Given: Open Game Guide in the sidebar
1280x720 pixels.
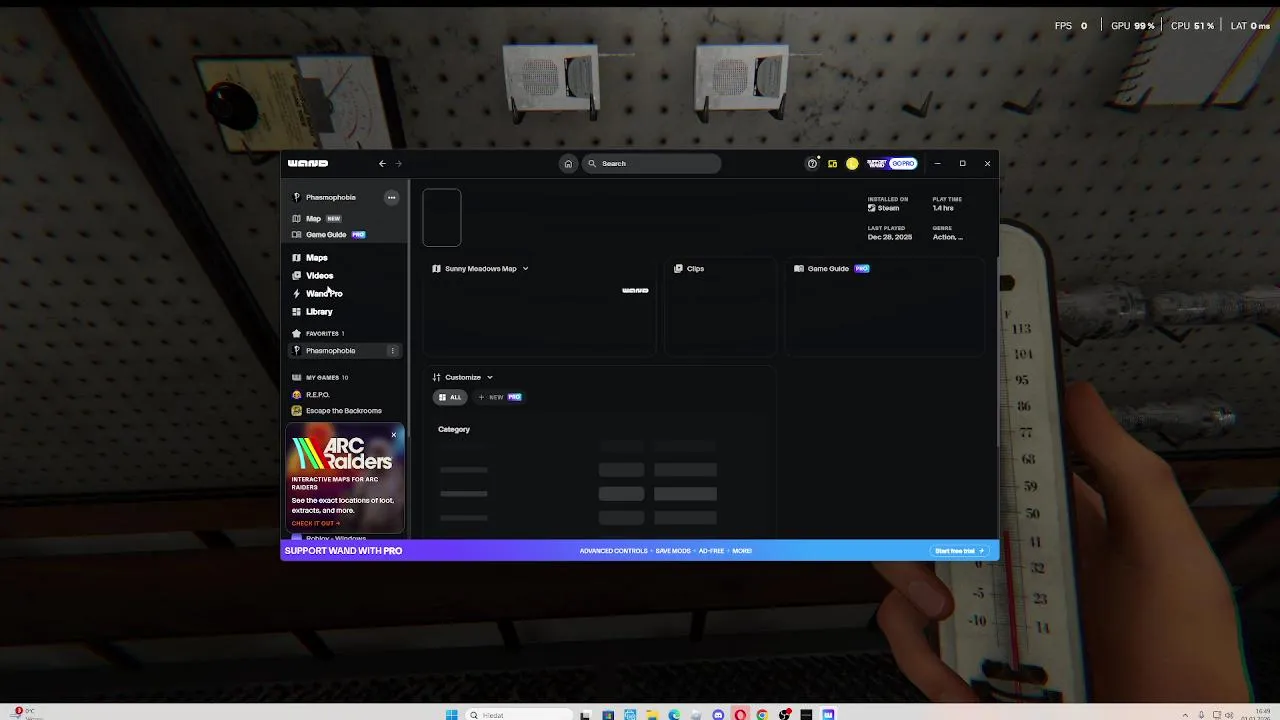Looking at the screenshot, I should 328,235.
